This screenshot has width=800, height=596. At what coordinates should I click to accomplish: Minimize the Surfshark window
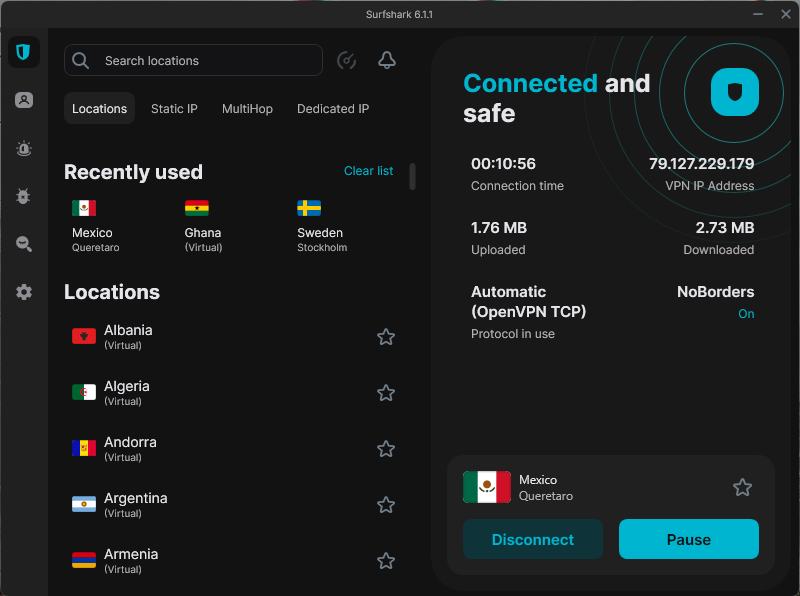pos(758,14)
